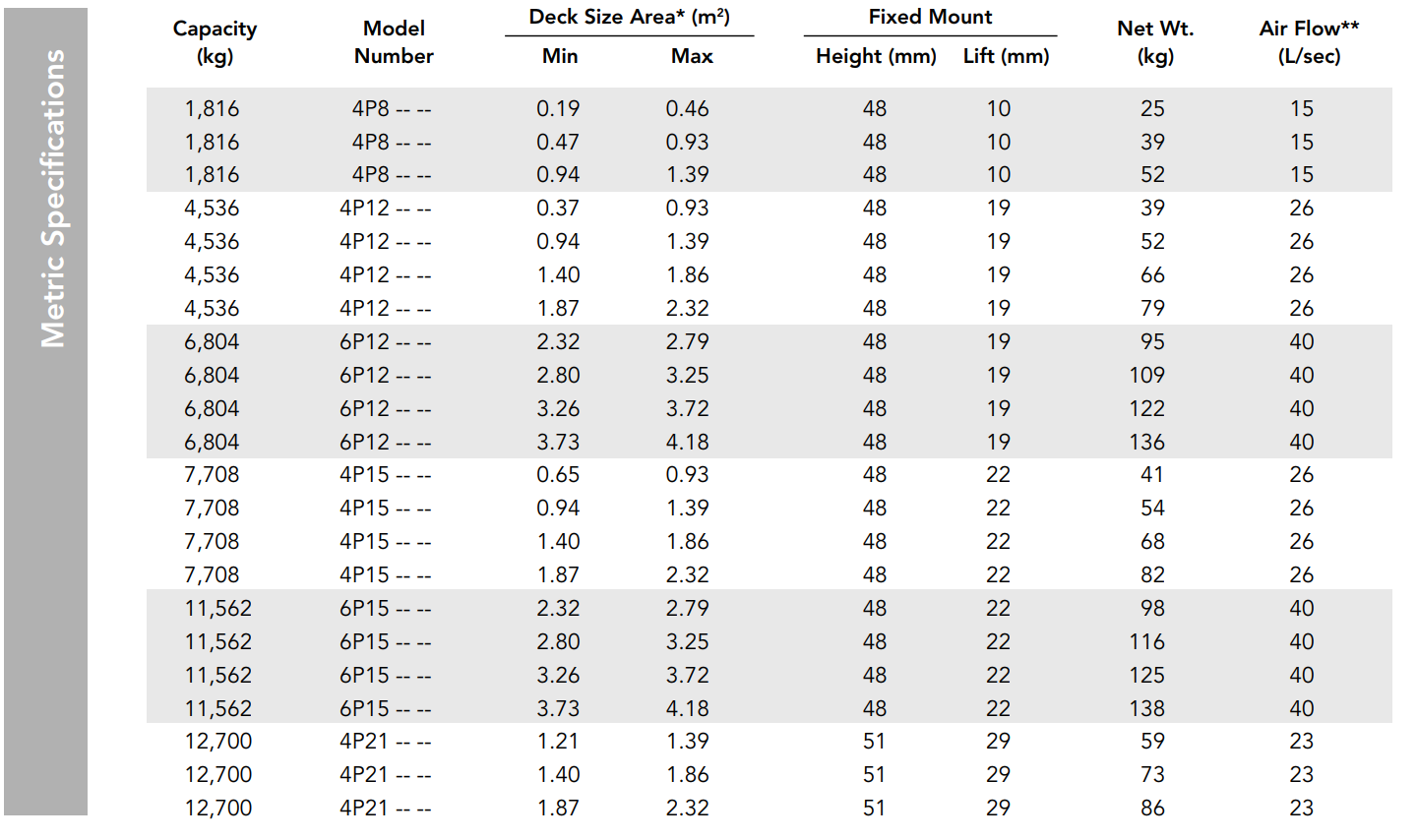
Task: Click the Capacity (kg) column header
Action: pos(215,42)
